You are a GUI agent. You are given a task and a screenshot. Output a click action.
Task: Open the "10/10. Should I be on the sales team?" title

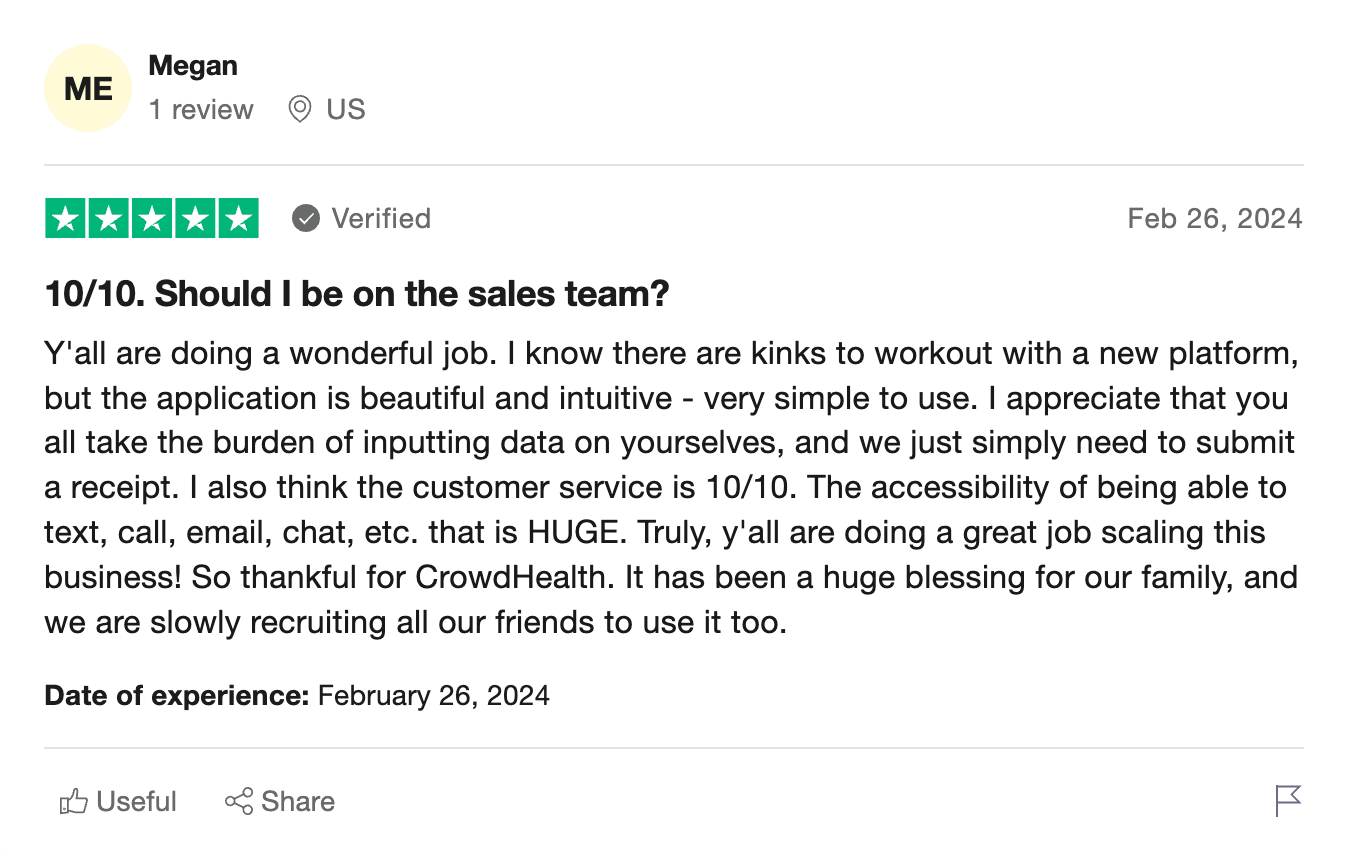[357, 294]
